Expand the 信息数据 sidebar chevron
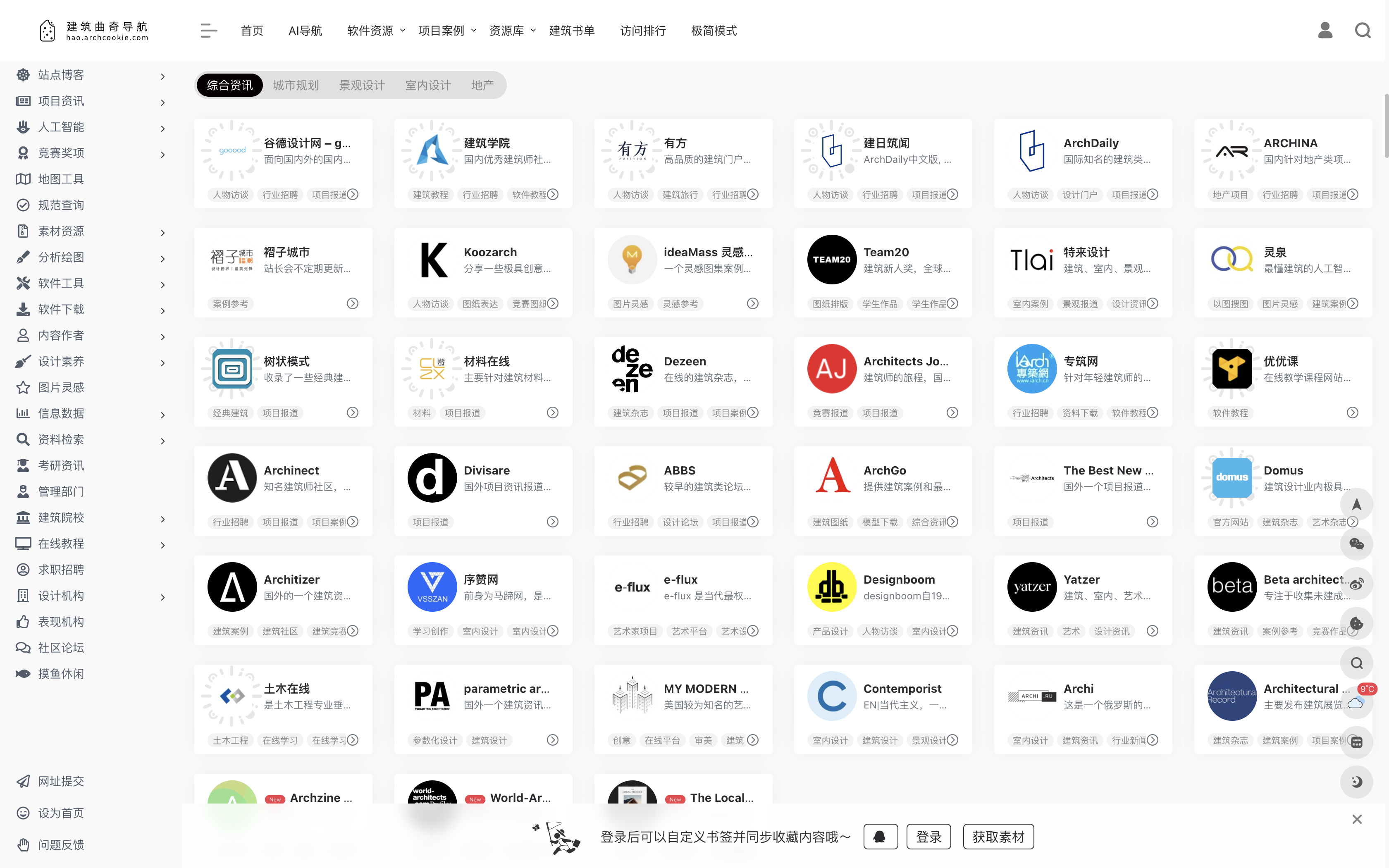Screen dimensions: 1389x868 pyautogui.click(x=163, y=415)
